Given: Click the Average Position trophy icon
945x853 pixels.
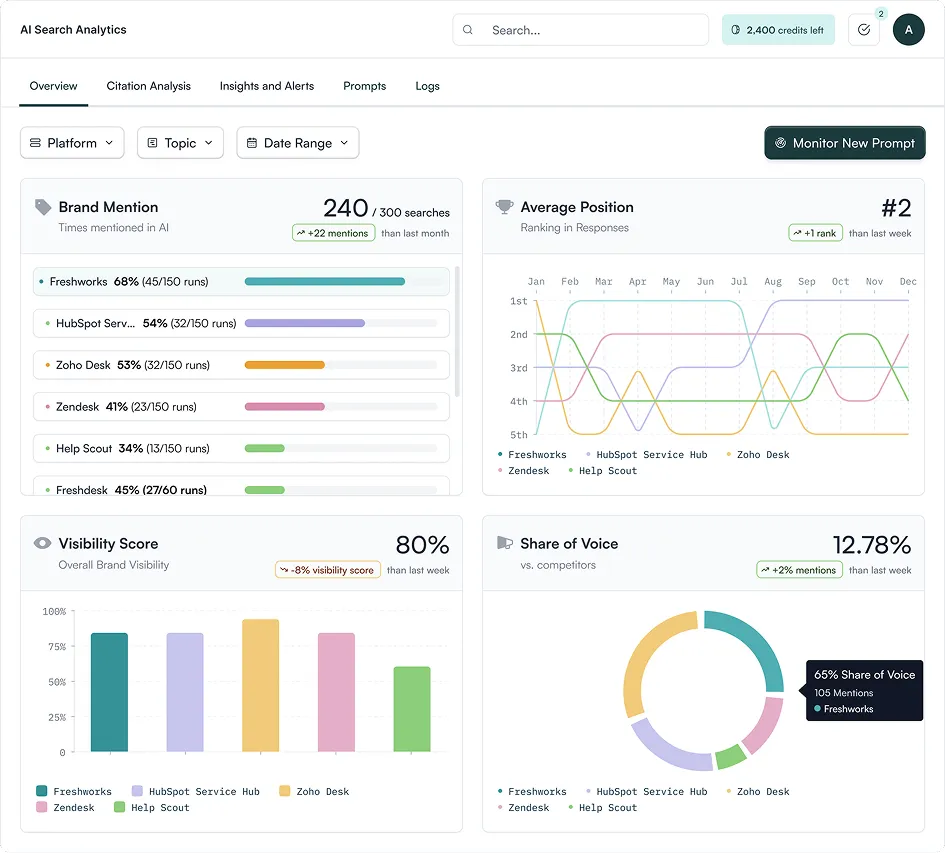Looking at the screenshot, I should 504,207.
